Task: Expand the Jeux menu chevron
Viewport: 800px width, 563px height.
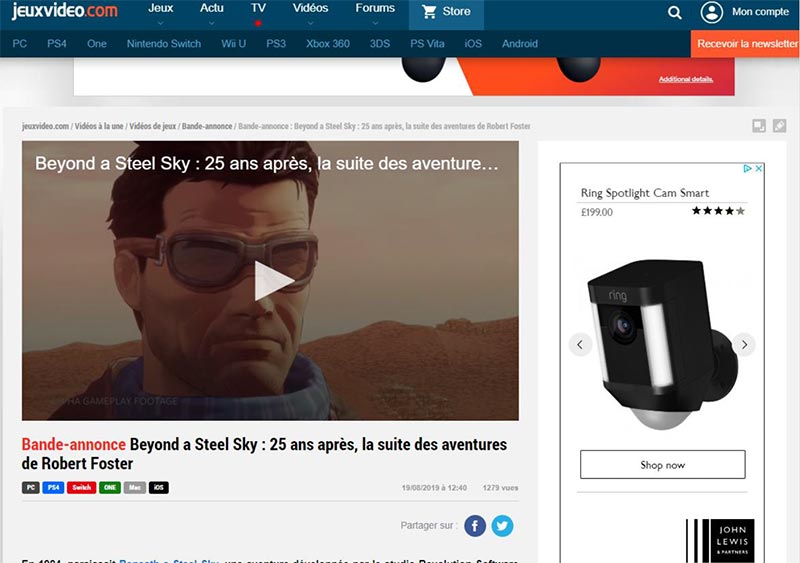Action: point(161,23)
